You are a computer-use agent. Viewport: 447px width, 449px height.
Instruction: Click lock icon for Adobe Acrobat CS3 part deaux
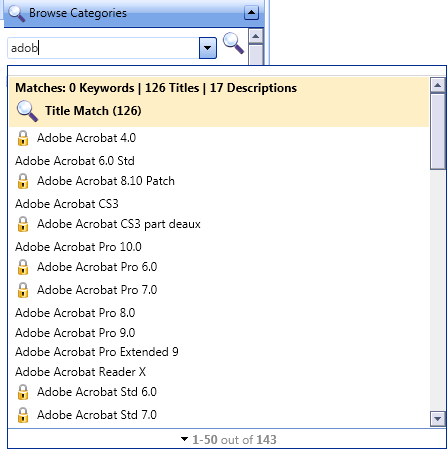[23, 224]
